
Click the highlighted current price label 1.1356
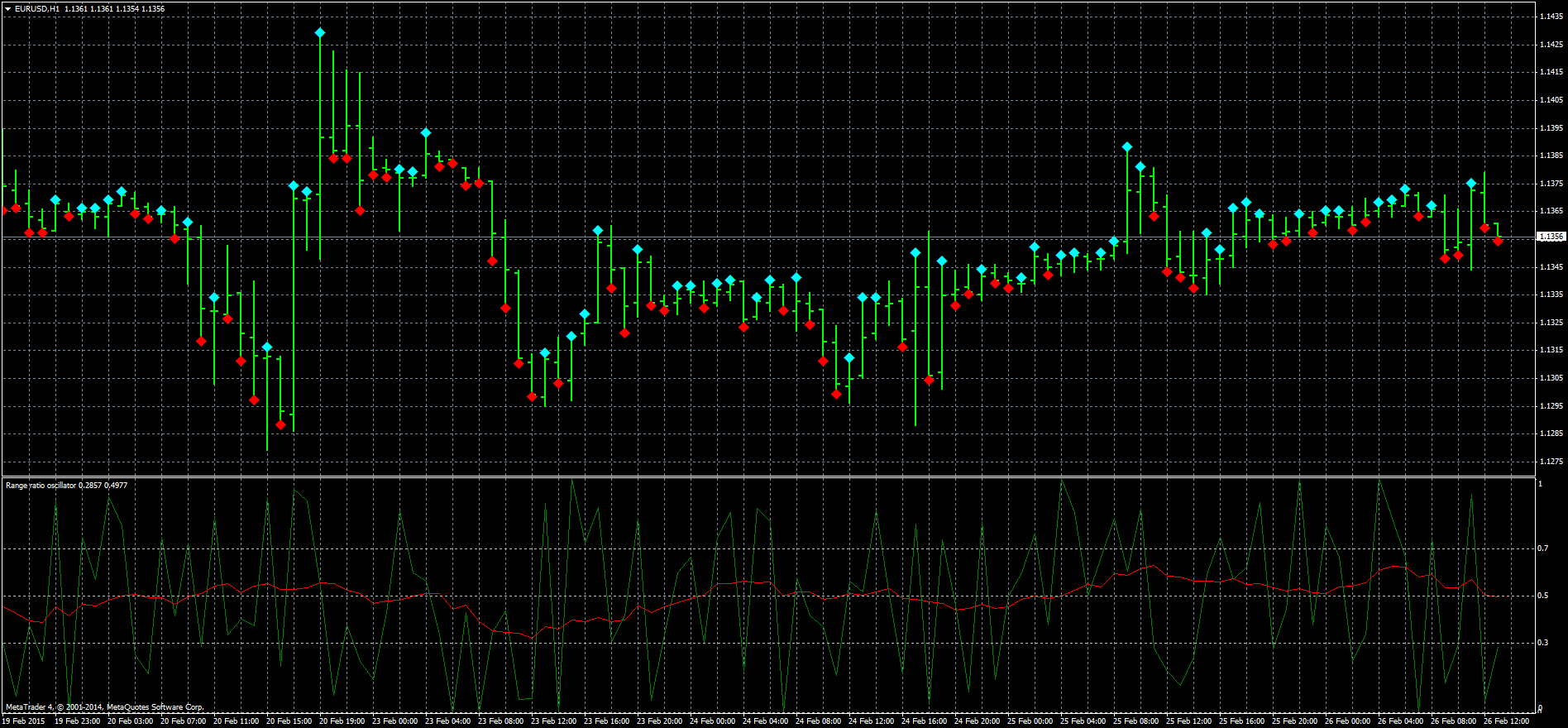tap(1551, 237)
